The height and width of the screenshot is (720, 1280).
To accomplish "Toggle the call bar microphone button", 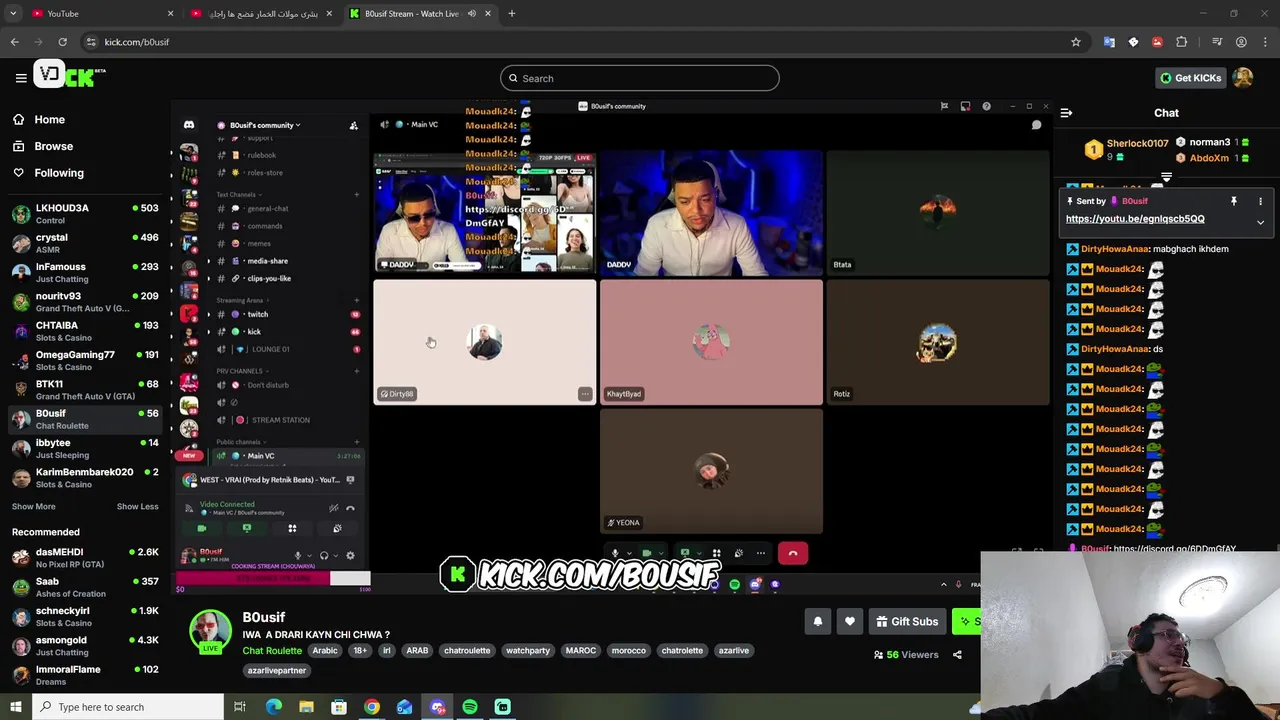I will click(x=615, y=553).
